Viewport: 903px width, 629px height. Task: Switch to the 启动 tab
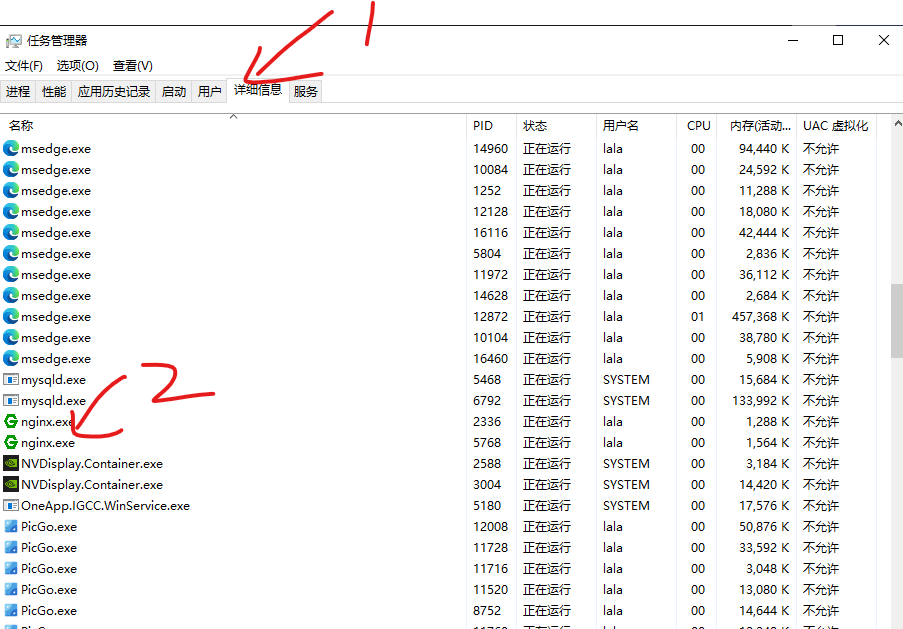173,92
